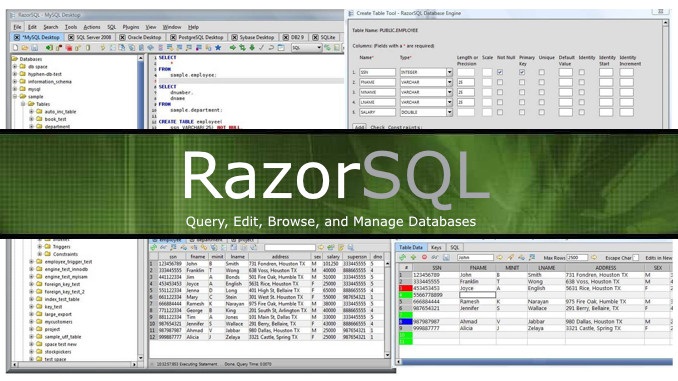The height and width of the screenshot is (381, 678).
Task: Click the Length field for FNAME showing 25
Action: pos(466,82)
